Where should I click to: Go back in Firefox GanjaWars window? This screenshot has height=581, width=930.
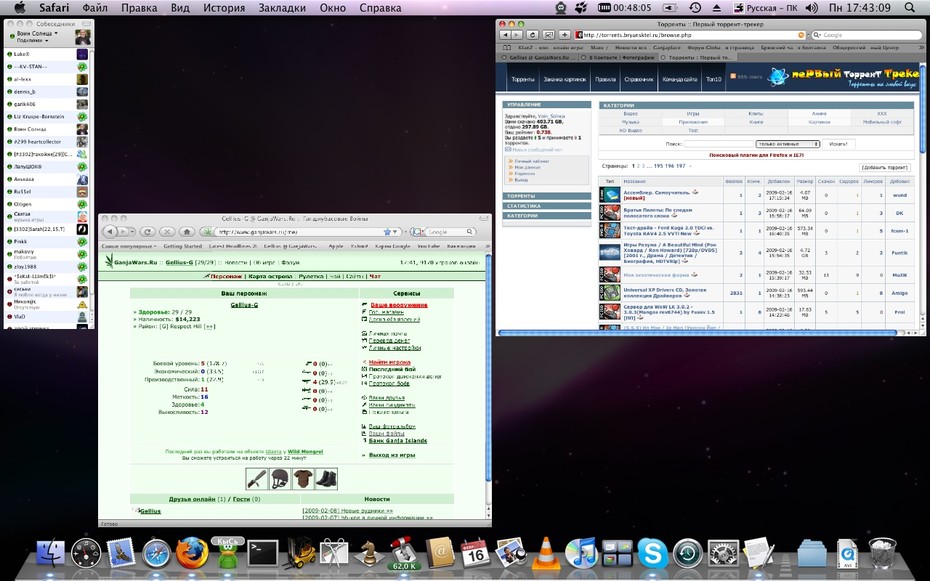click(x=110, y=232)
